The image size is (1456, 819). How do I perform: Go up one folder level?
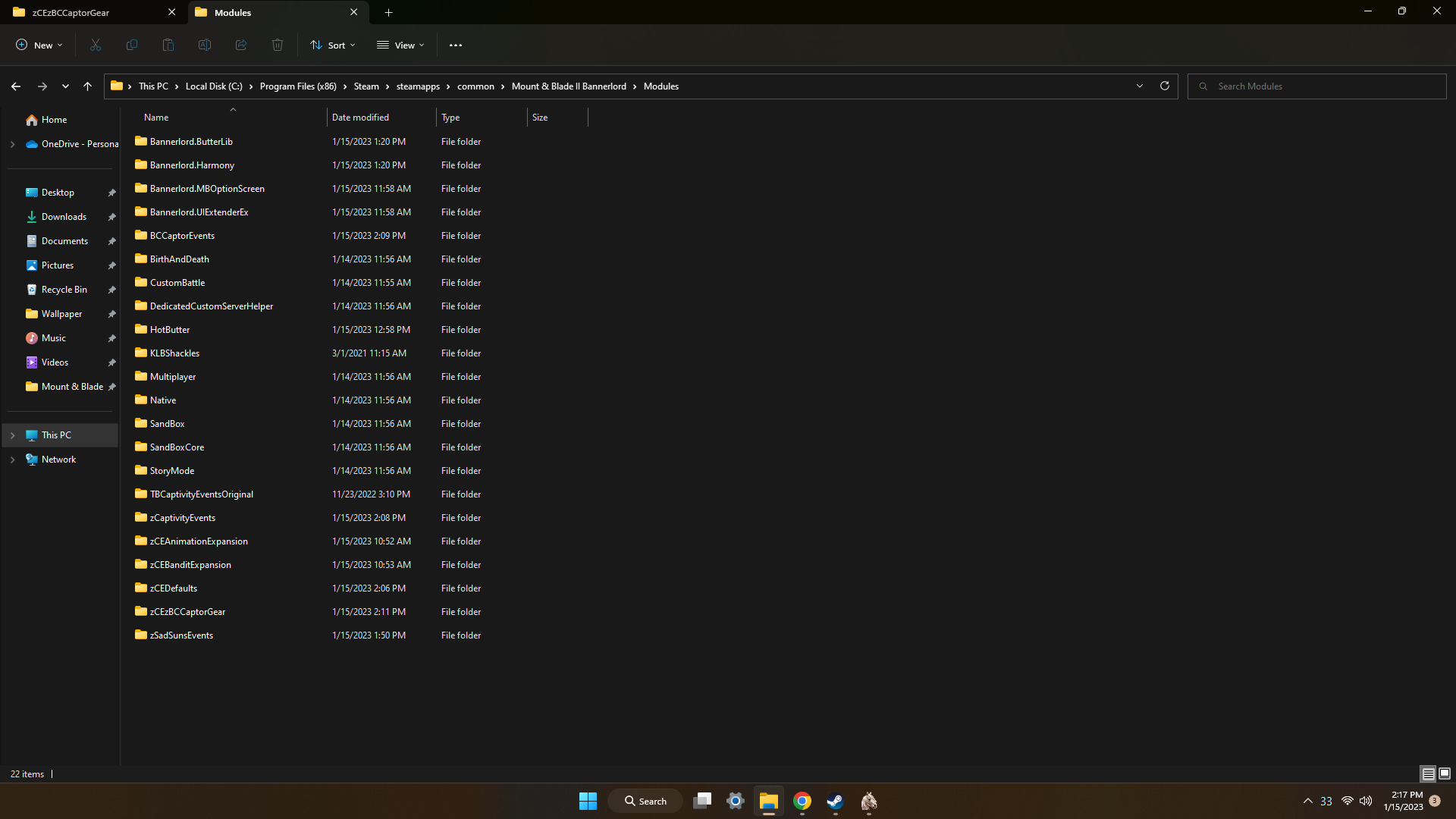(x=88, y=86)
